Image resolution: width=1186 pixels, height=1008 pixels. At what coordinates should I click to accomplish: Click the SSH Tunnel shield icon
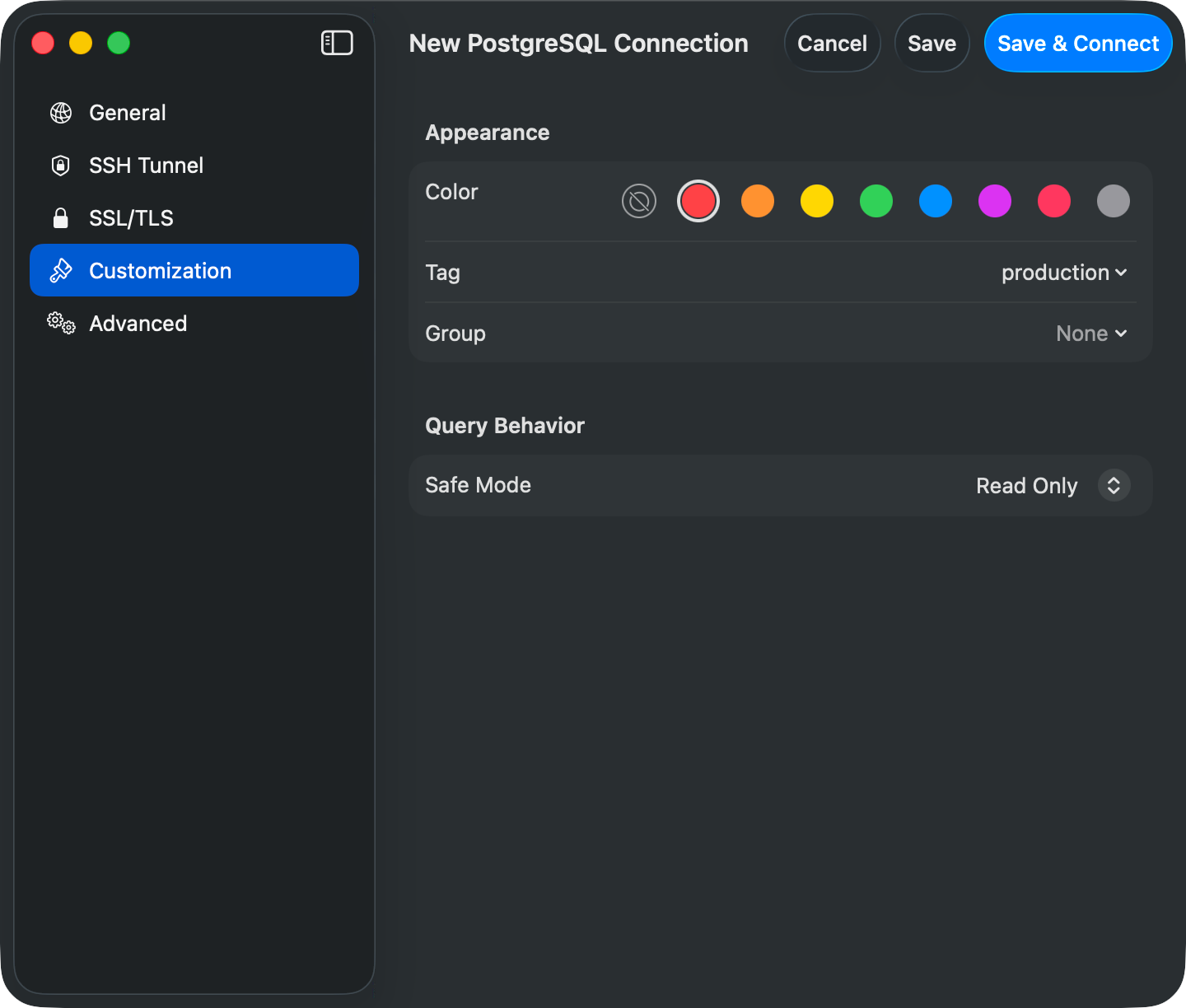(61, 166)
